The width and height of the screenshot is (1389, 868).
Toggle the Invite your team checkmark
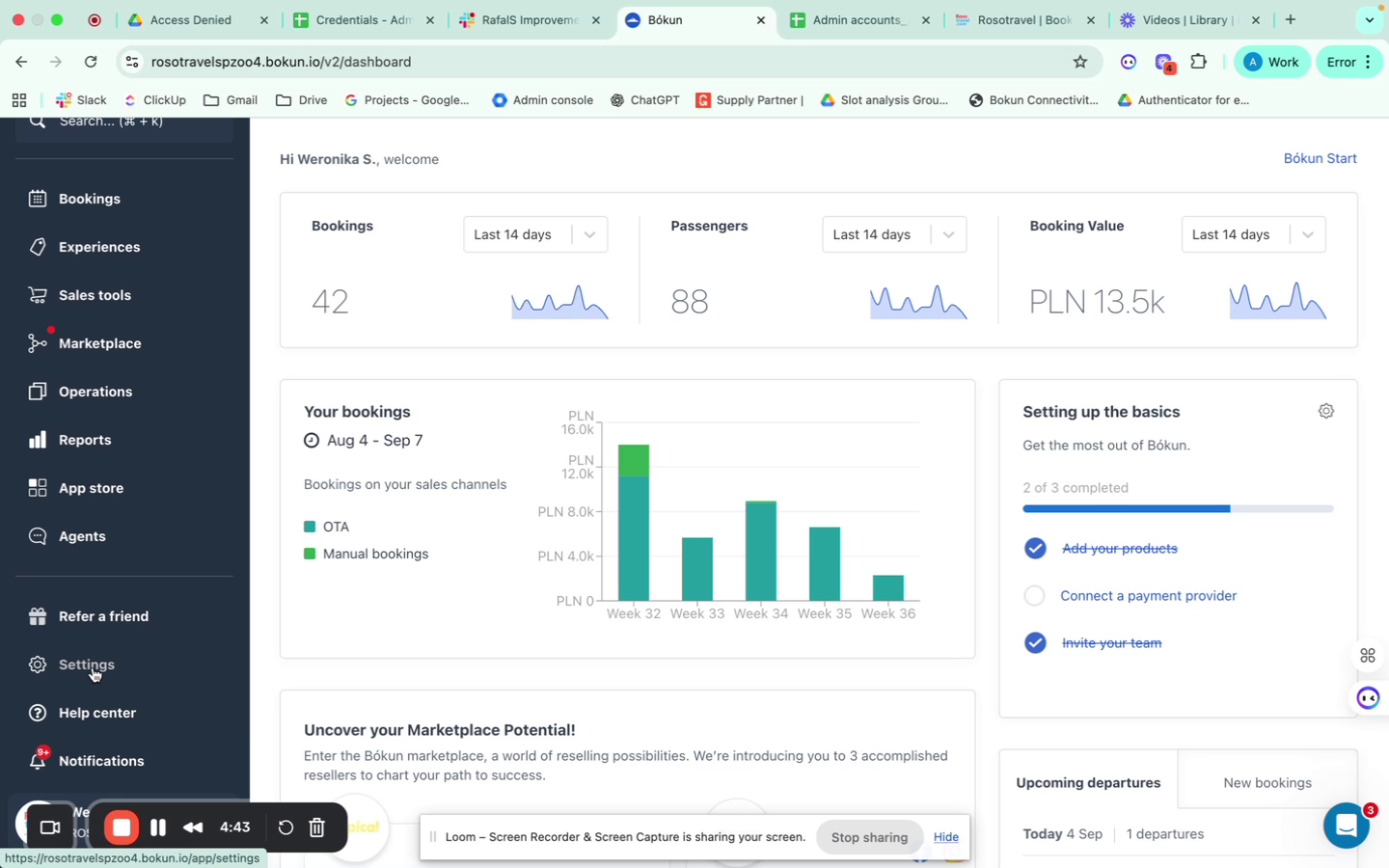pos(1035,643)
